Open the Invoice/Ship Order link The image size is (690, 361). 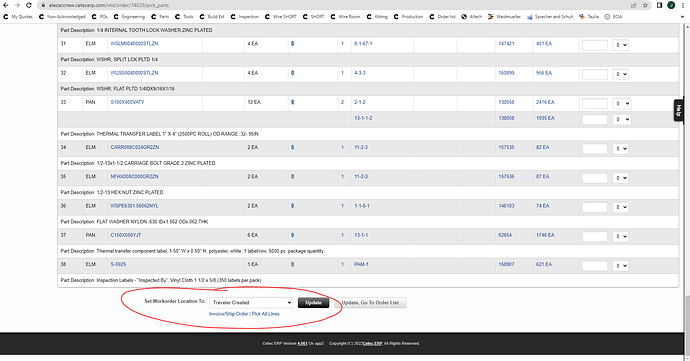[228, 314]
